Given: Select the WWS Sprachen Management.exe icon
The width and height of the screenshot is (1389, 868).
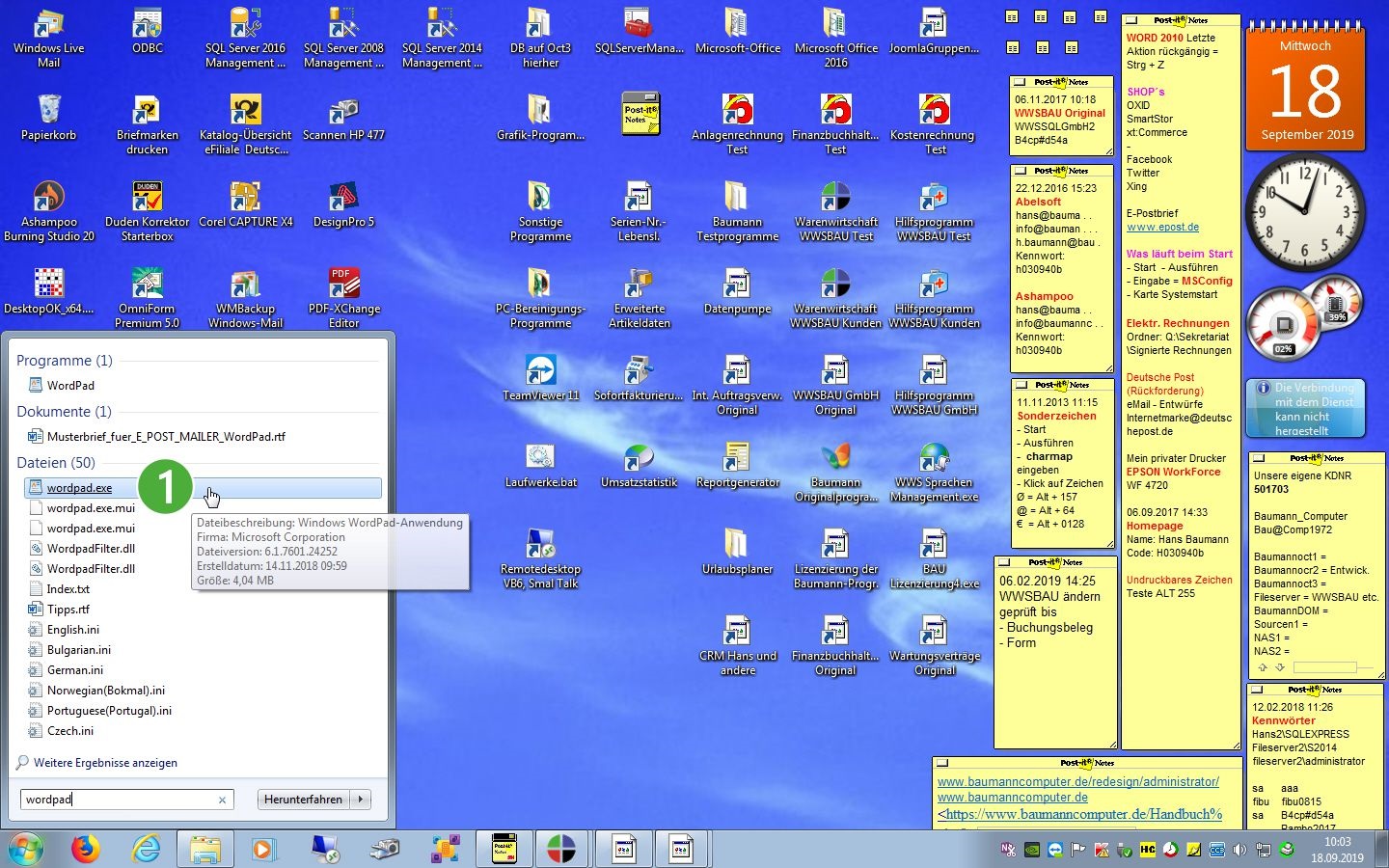Looking at the screenshot, I should tap(934, 473).
